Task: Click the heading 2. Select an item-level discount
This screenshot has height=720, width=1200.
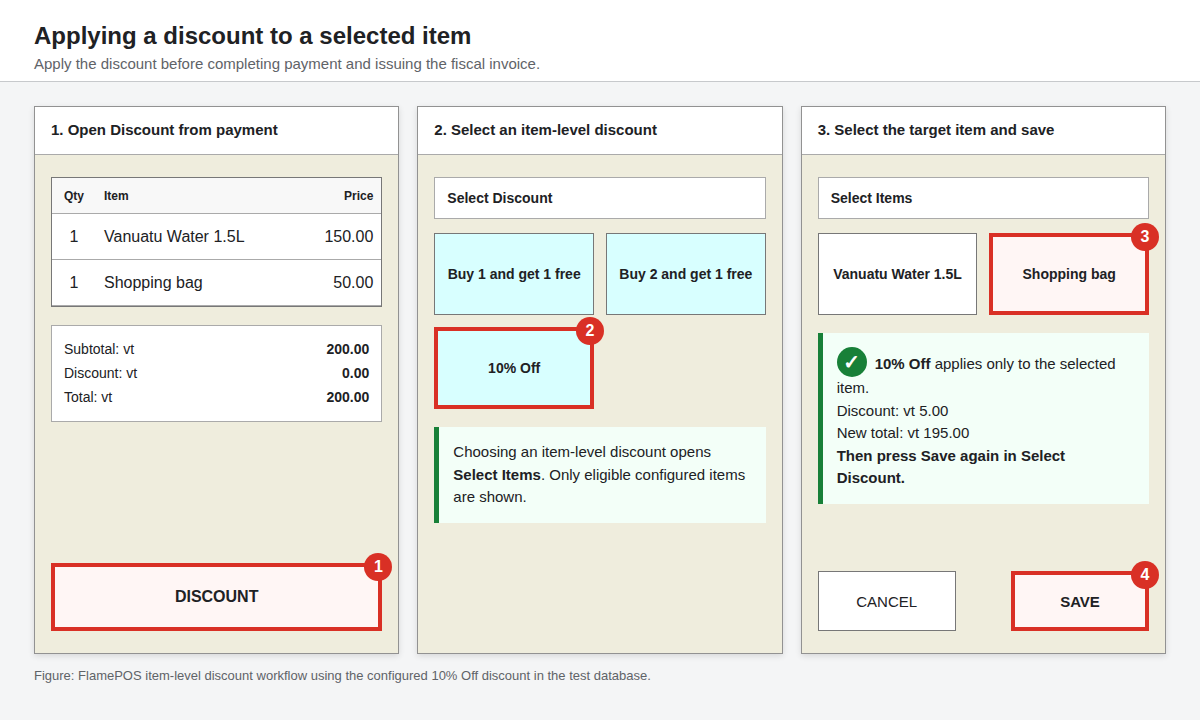Action: (545, 130)
